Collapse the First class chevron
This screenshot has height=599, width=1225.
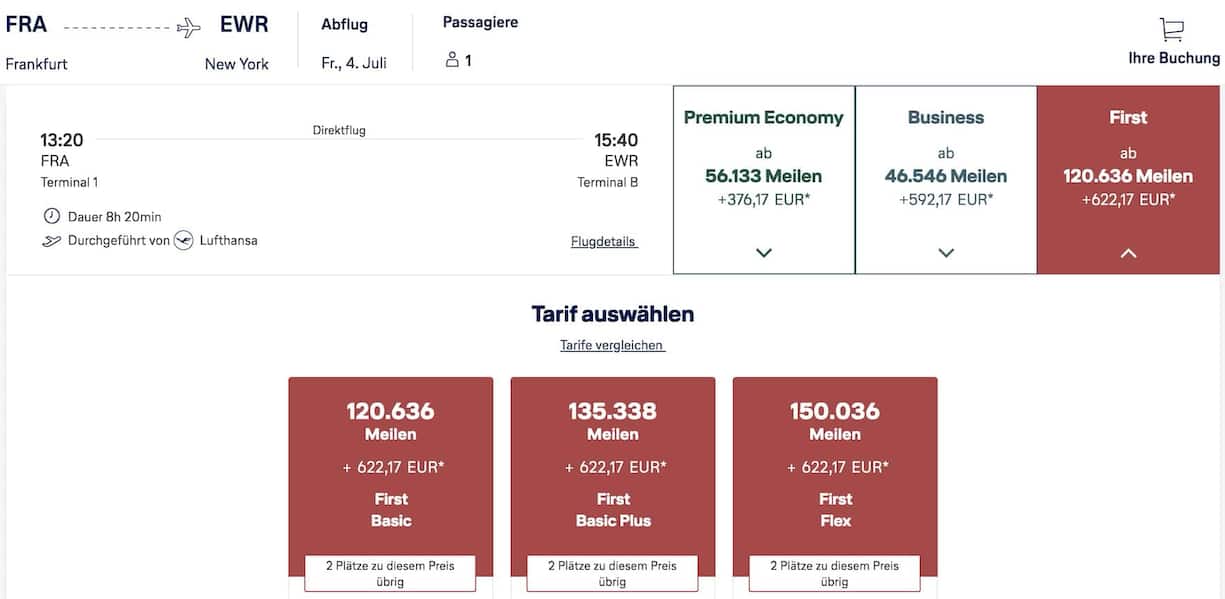[1128, 253]
